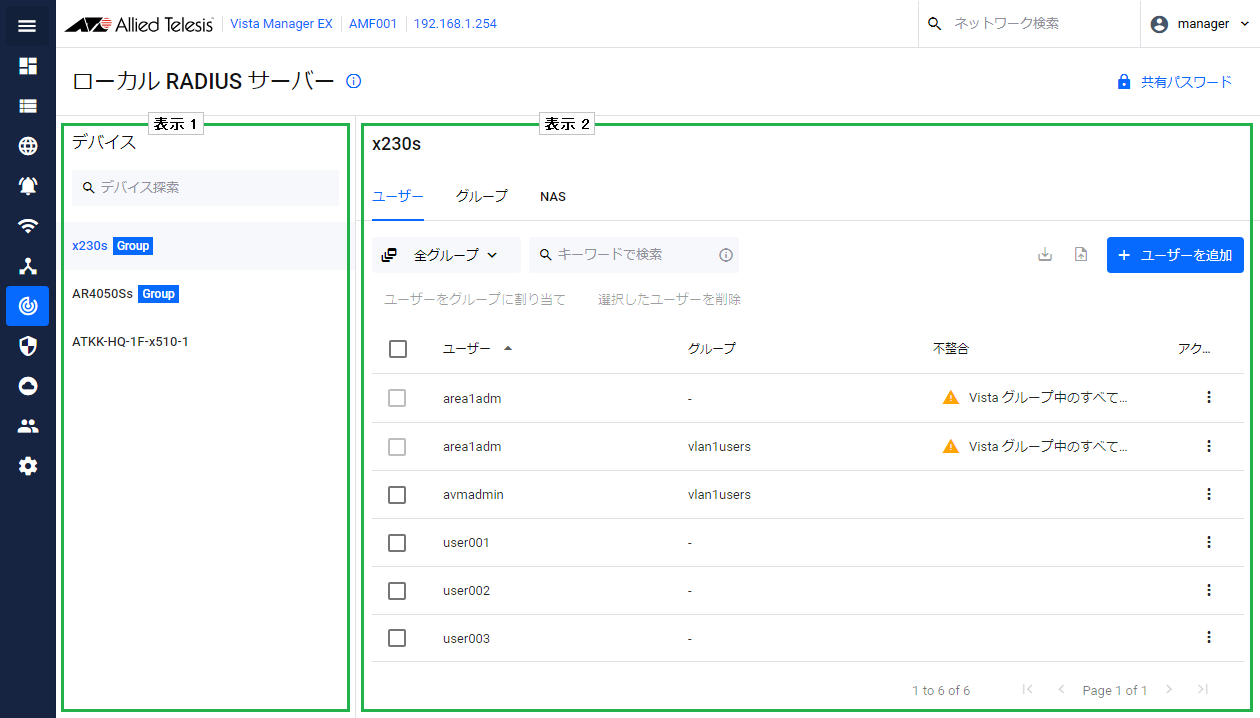
Task: Click the ユーザーを追加 button
Action: (x=1175, y=255)
